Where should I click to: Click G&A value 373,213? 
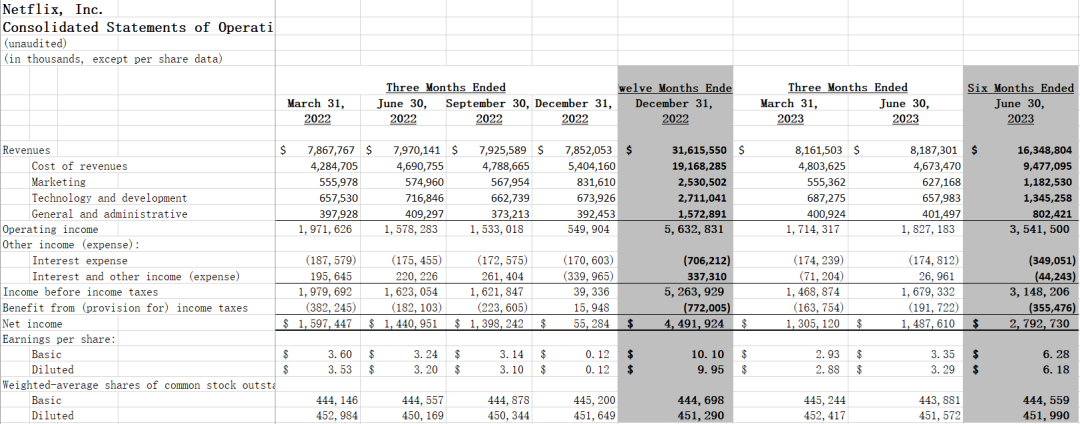pos(509,213)
